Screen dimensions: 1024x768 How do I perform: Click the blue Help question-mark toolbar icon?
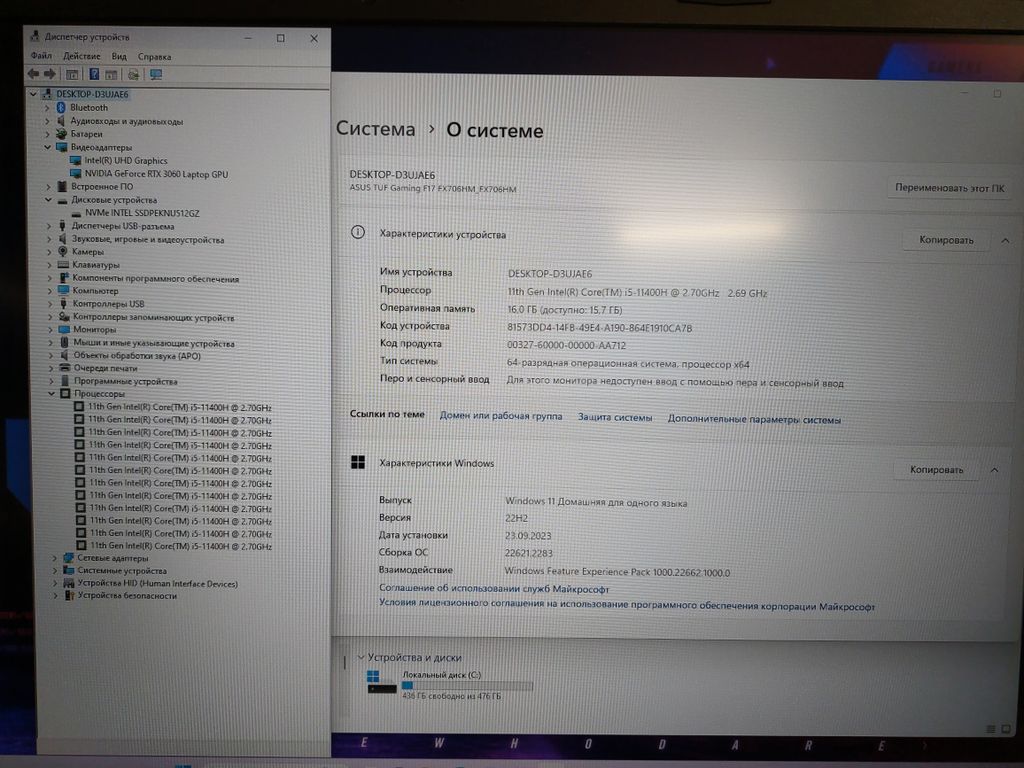tap(94, 74)
